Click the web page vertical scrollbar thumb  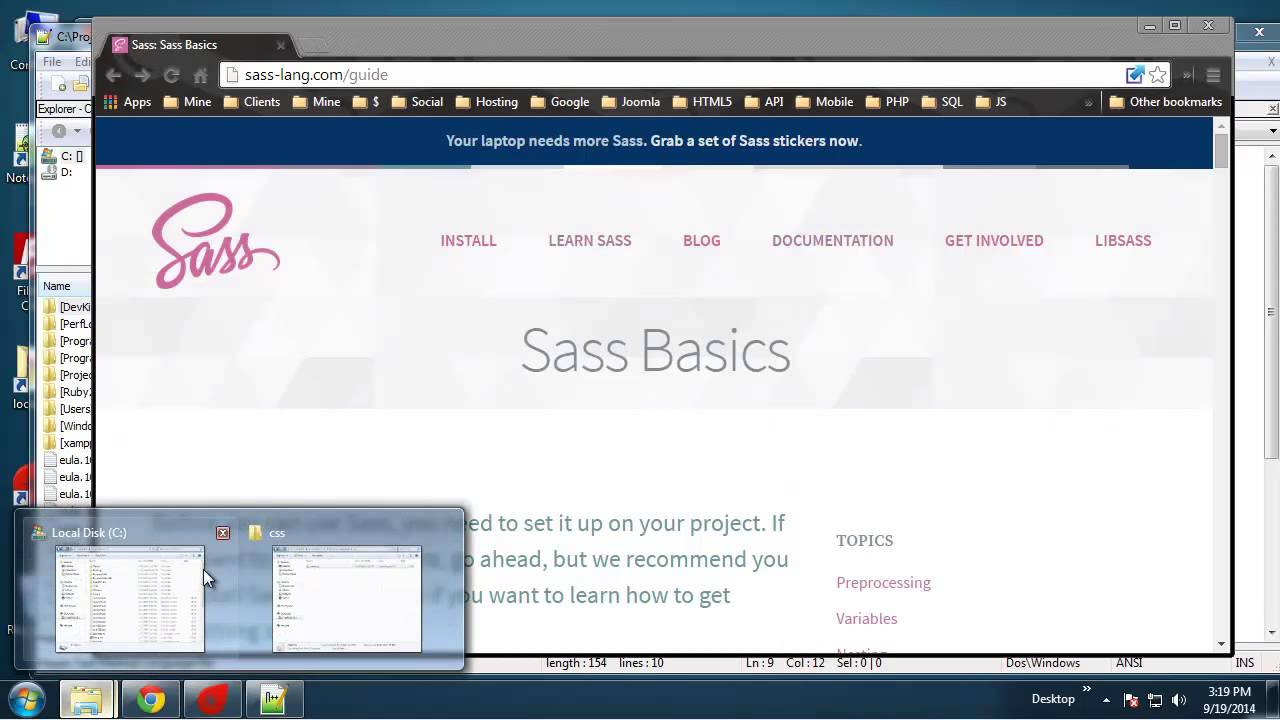pos(1221,150)
